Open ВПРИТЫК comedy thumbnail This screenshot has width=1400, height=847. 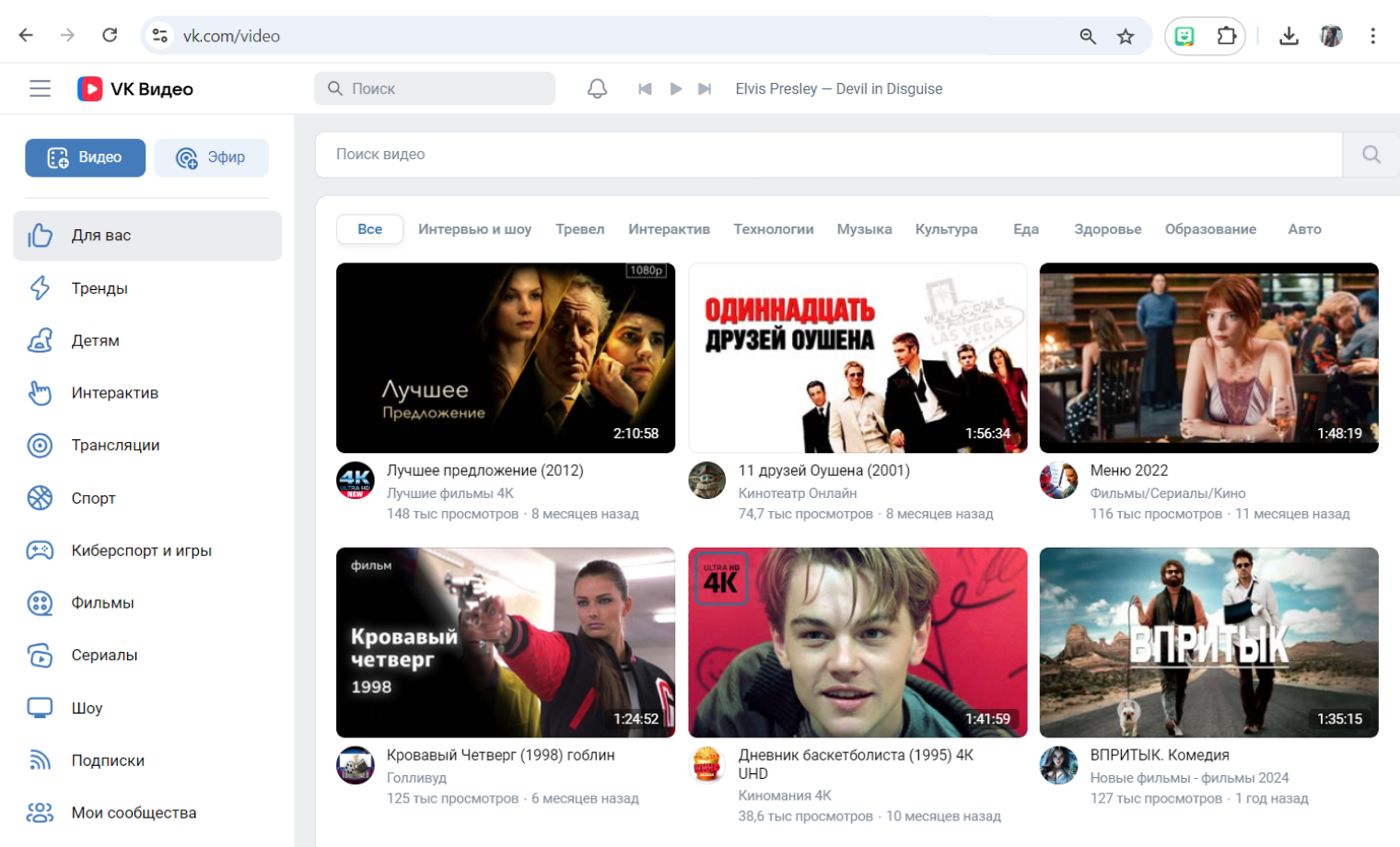click(x=1208, y=643)
